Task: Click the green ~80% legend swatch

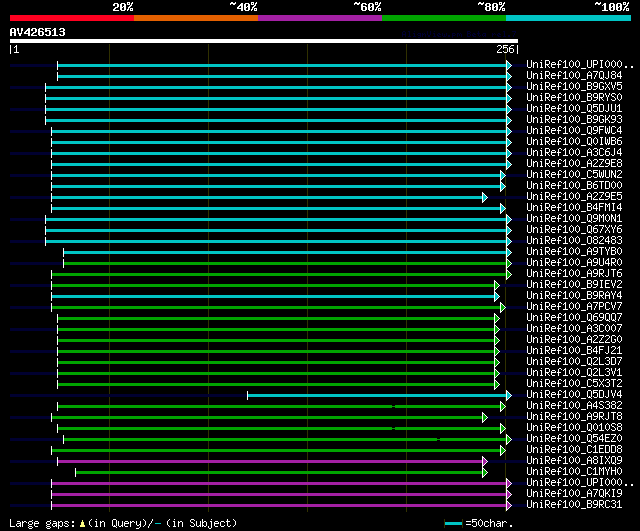Action: (444, 18)
